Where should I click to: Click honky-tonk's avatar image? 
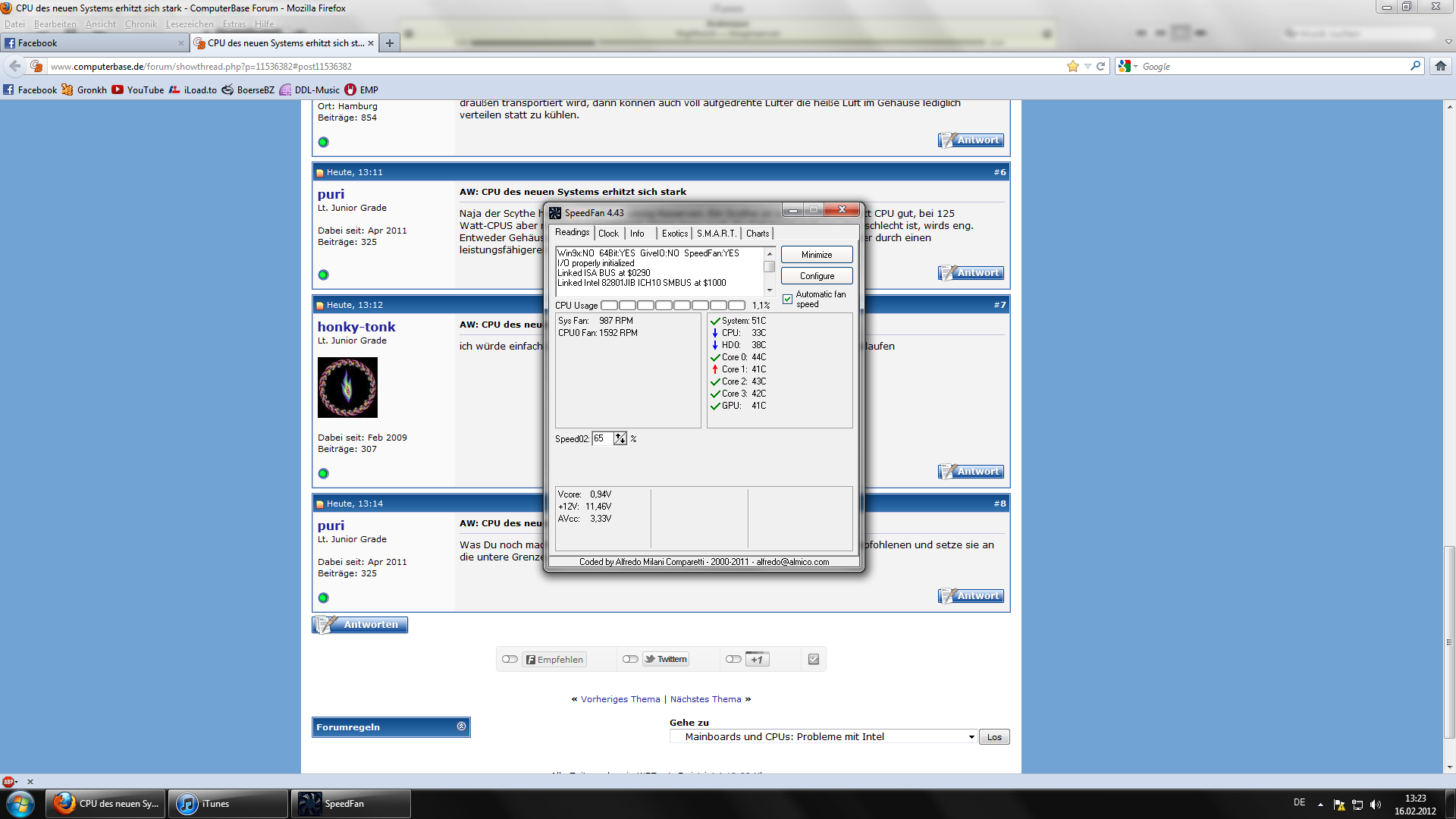(347, 388)
